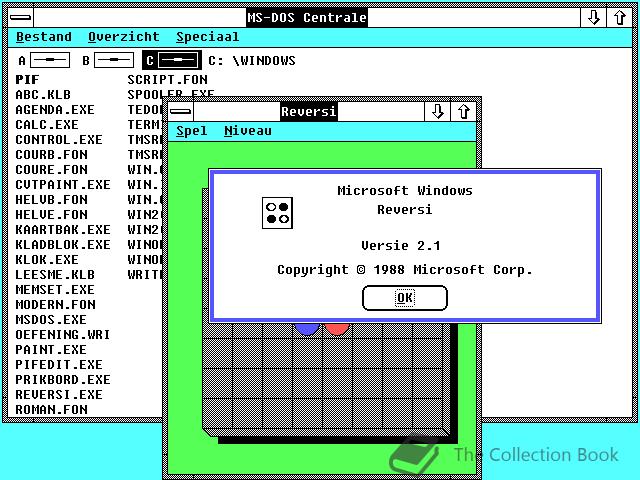The width and height of the screenshot is (640, 480).
Task: Open the Niveau menu in Reversi
Action: [x=248, y=131]
